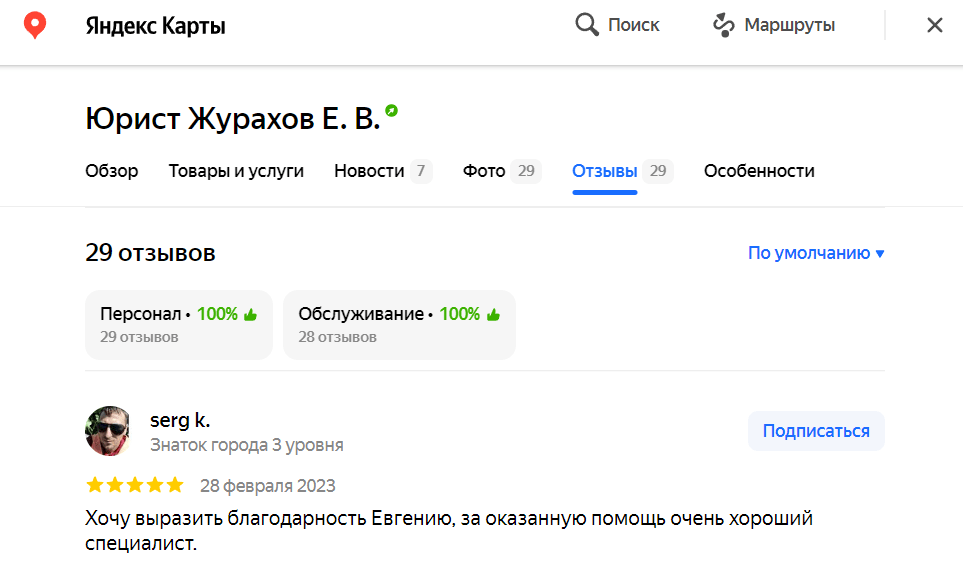Click the count badge 29 beside Фото
963x565 pixels.
click(x=526, y=171)
